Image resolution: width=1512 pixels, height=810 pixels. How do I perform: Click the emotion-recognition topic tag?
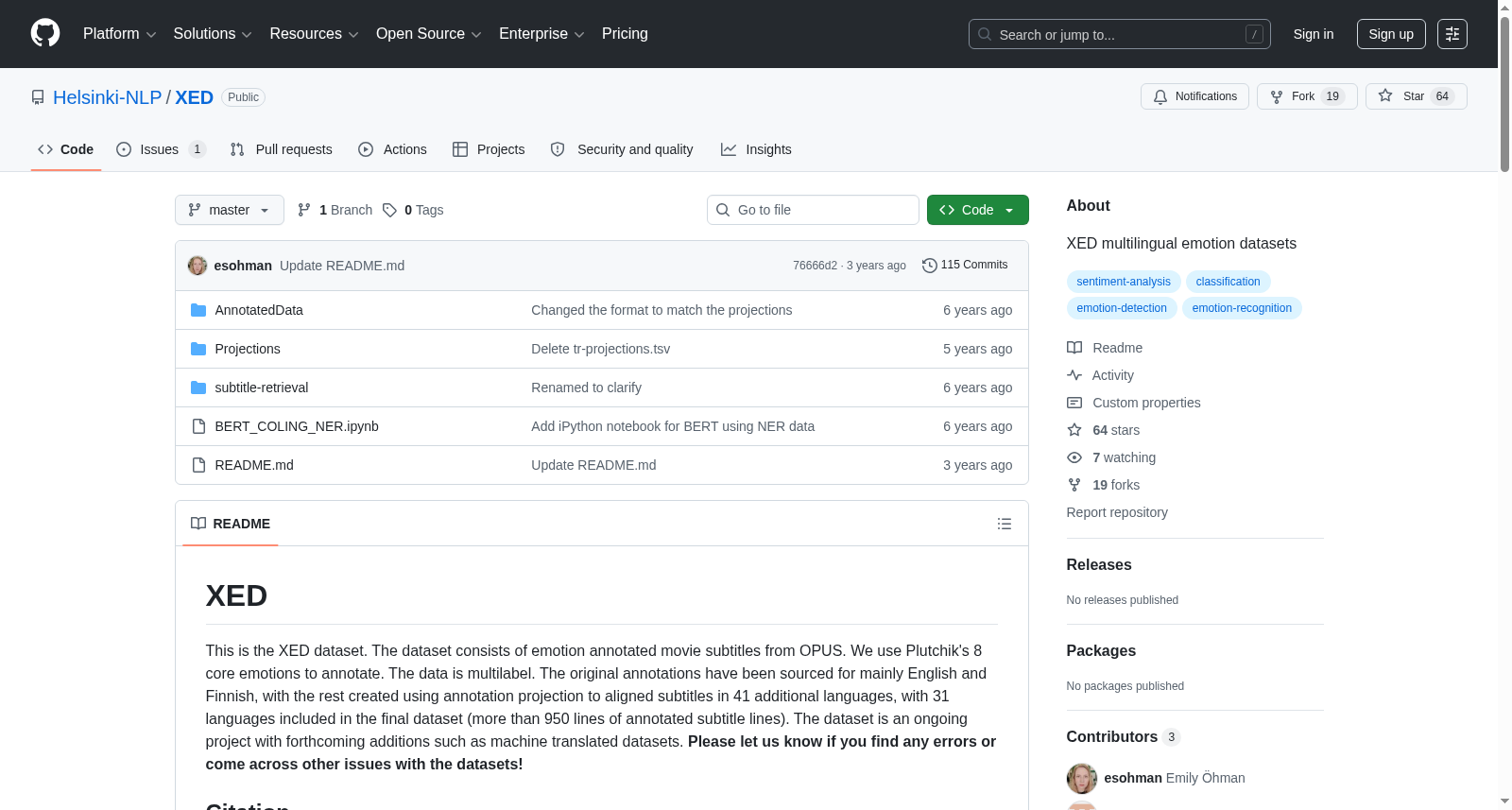pos(1242,308)
